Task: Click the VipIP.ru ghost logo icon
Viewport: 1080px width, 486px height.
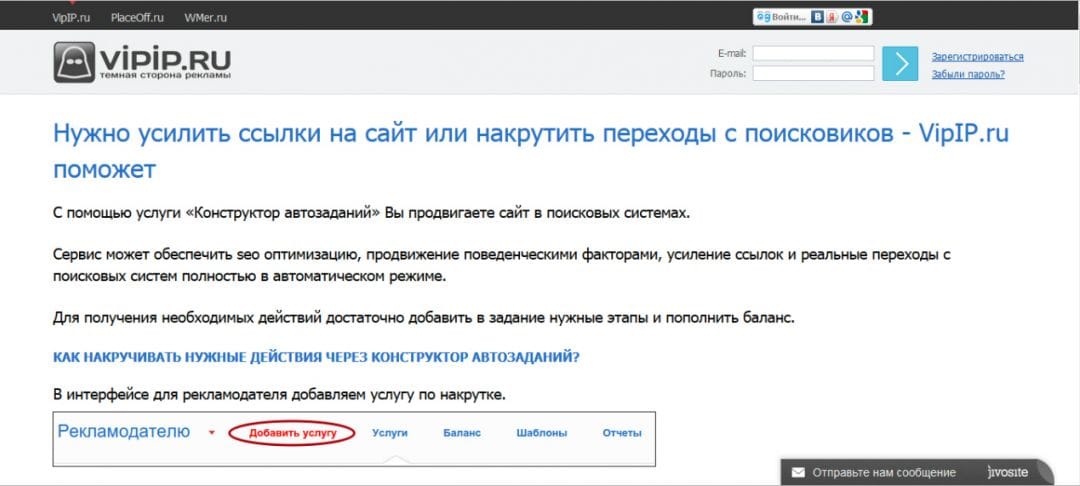Action: click(x=74, y=63)
